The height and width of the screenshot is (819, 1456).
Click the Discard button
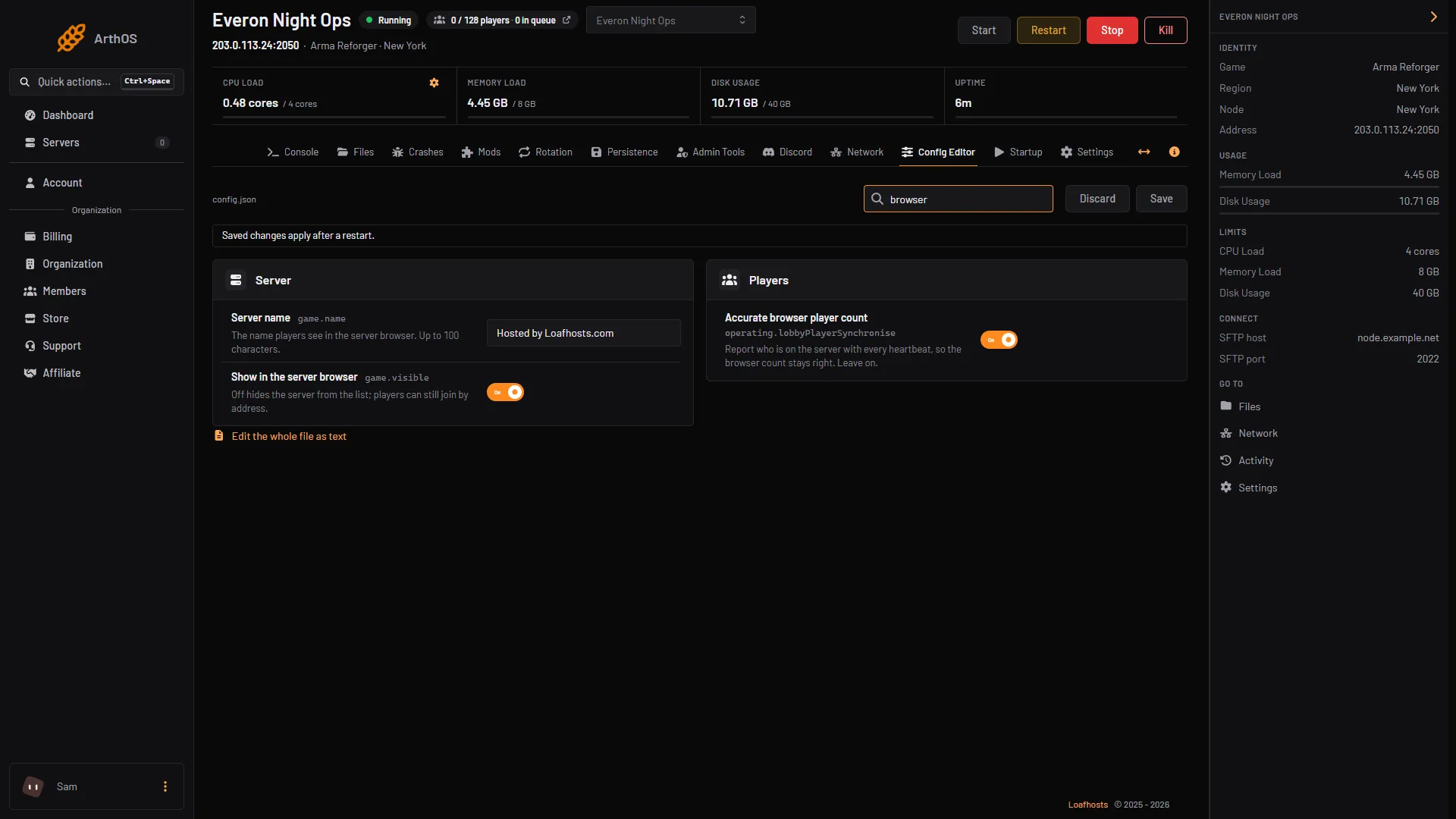pos(1097,199)
